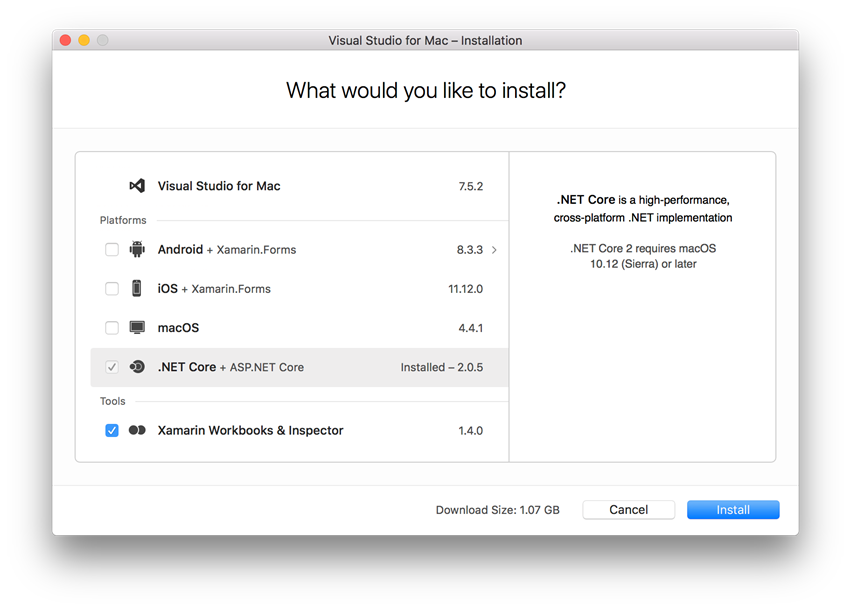Click the Android robot icon

(x=137, y=250)
